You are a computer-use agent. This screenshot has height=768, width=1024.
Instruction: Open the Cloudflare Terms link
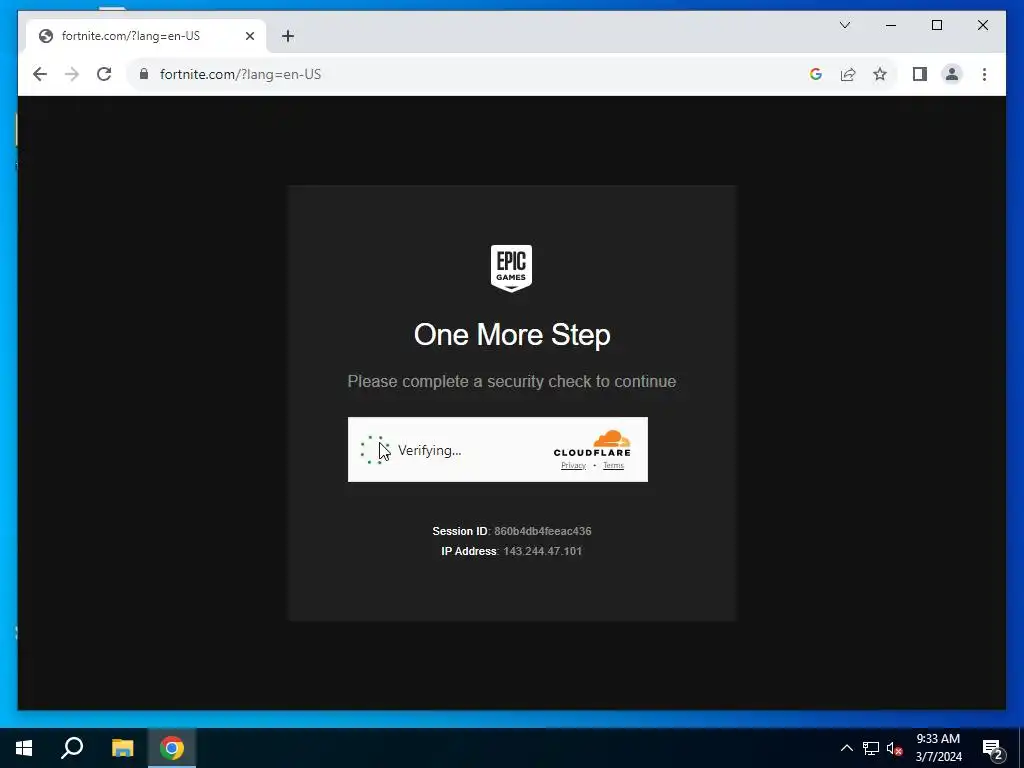coord(613,466)
